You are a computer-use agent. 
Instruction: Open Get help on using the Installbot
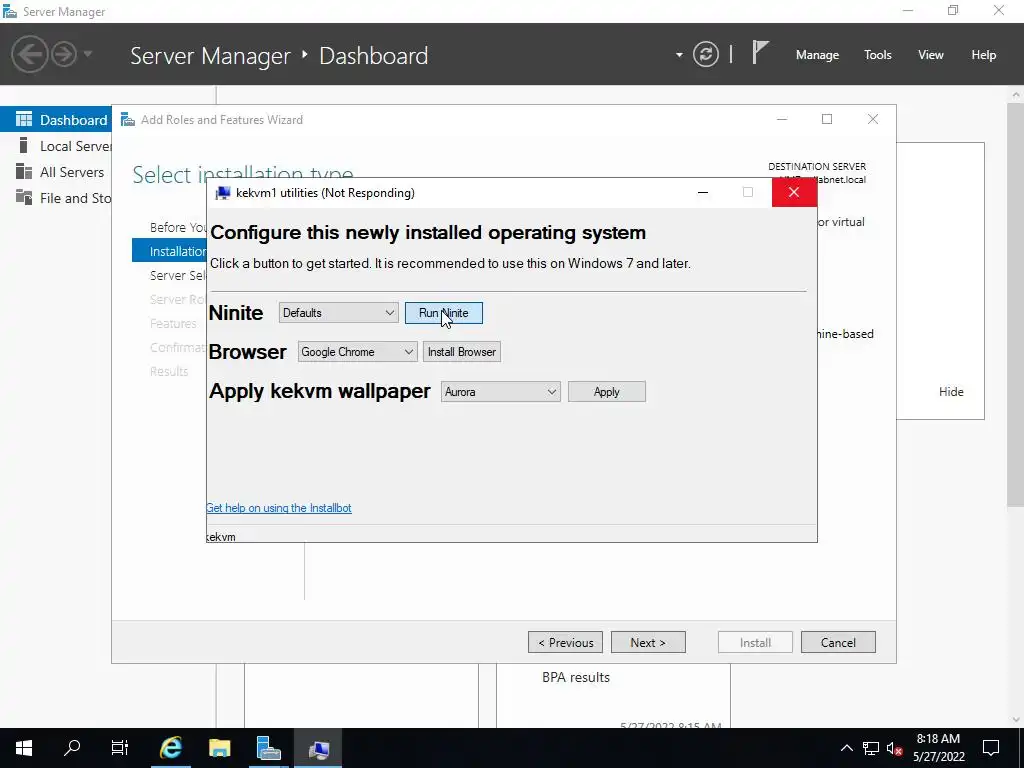coord(279,507)
